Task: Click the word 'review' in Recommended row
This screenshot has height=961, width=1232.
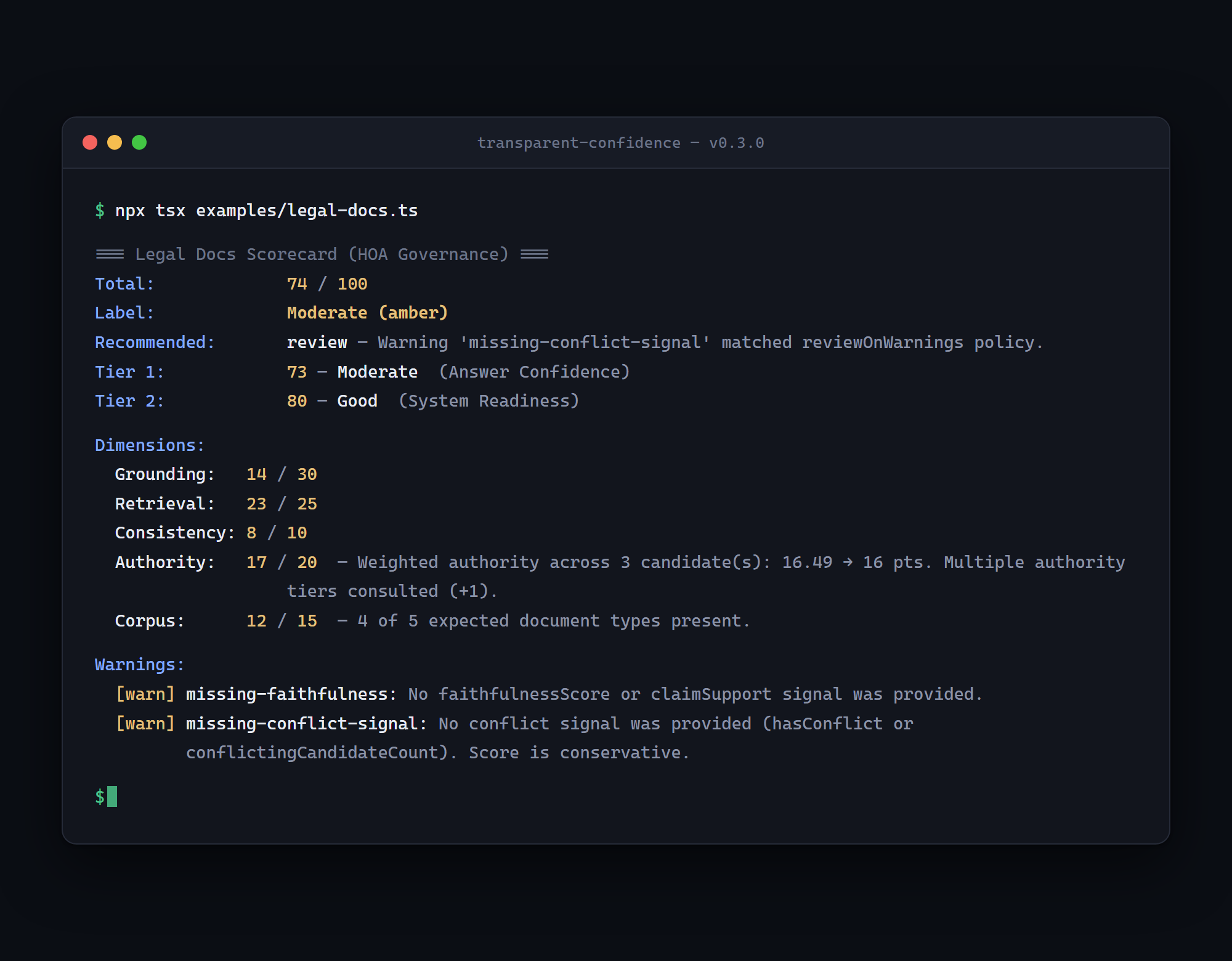Action: (x=317, y=343)
